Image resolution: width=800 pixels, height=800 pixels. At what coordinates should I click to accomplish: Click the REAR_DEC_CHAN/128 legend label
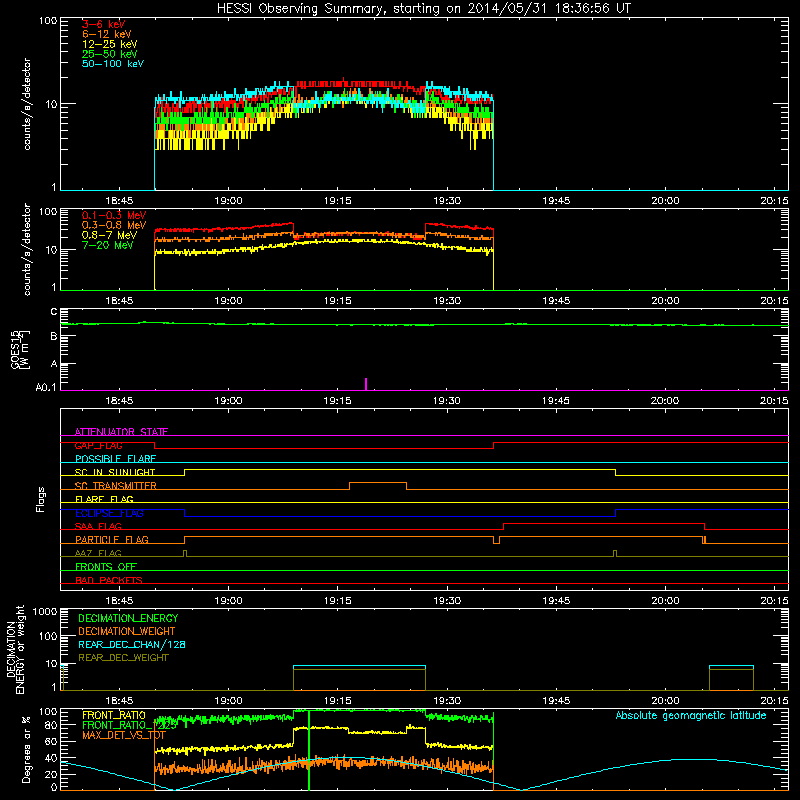click(x=132, y=644)
